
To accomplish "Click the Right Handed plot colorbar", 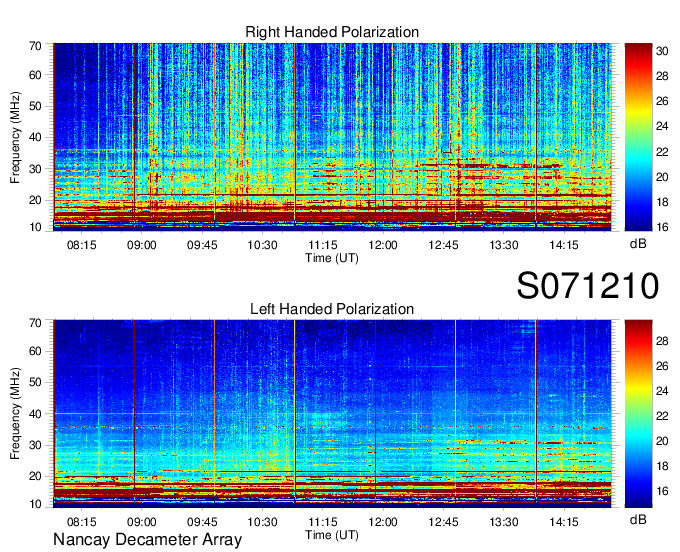I will 638,137.
